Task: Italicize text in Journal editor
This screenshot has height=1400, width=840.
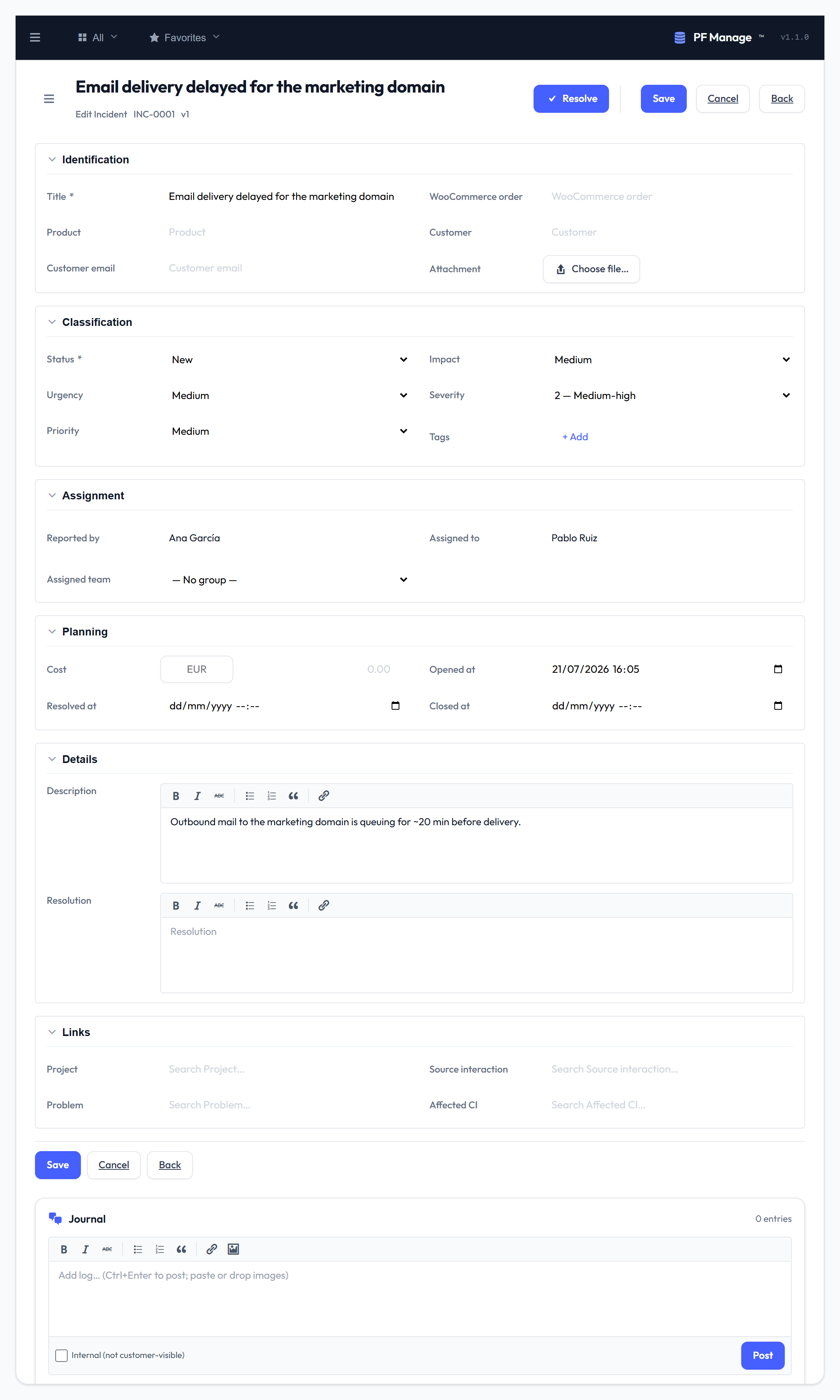Action: pos(86,1249)
